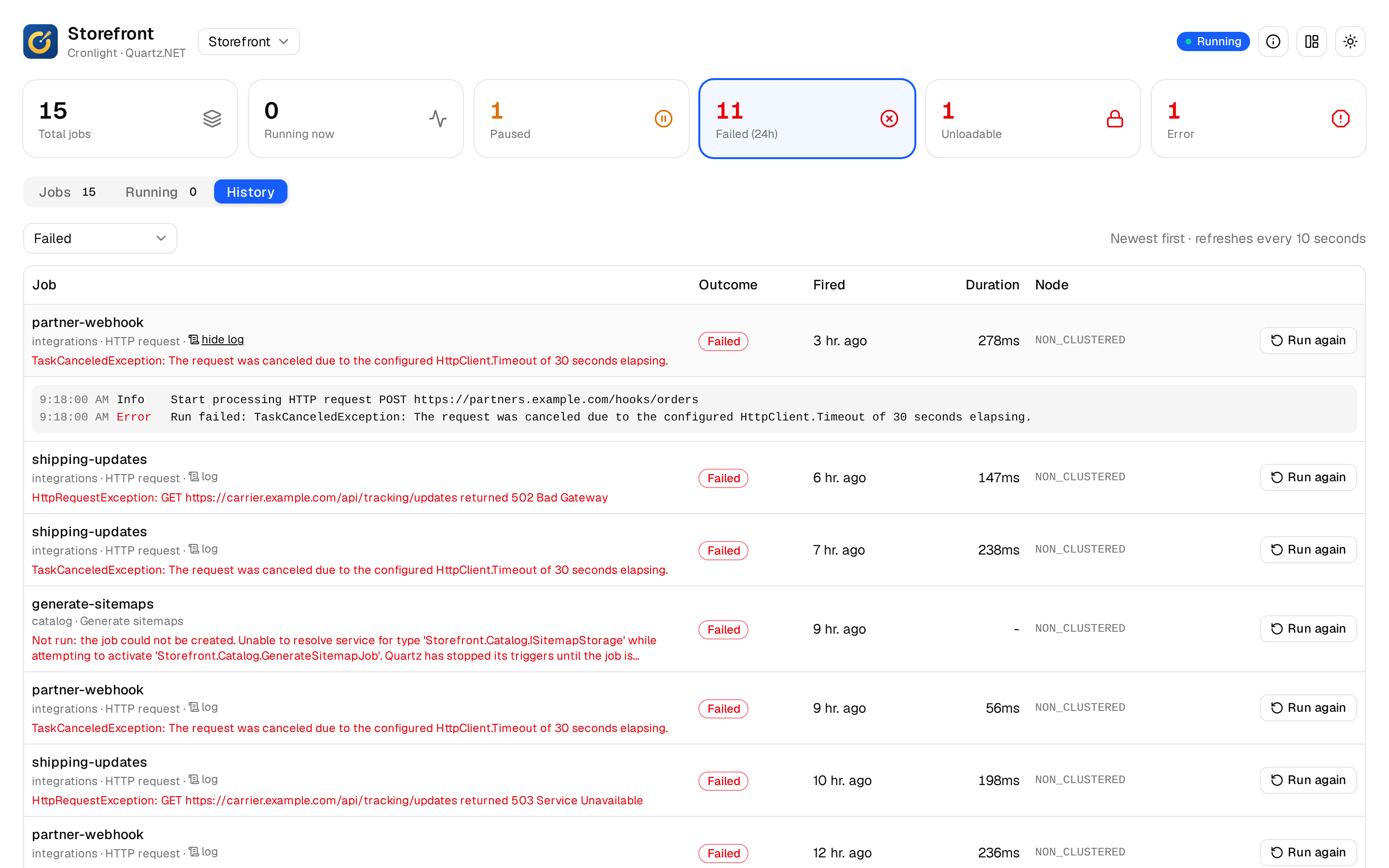
Task: Open the info icon button in header
Action: click(1273, 41)
